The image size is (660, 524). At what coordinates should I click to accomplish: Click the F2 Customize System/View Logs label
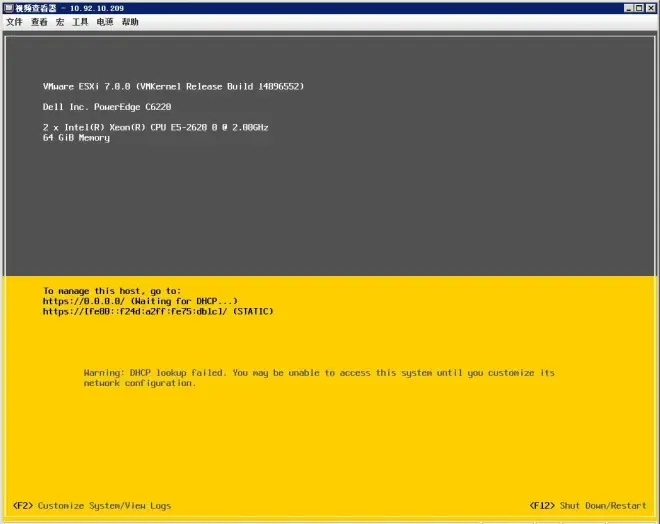pyautogui.click(x=92, y=505)
